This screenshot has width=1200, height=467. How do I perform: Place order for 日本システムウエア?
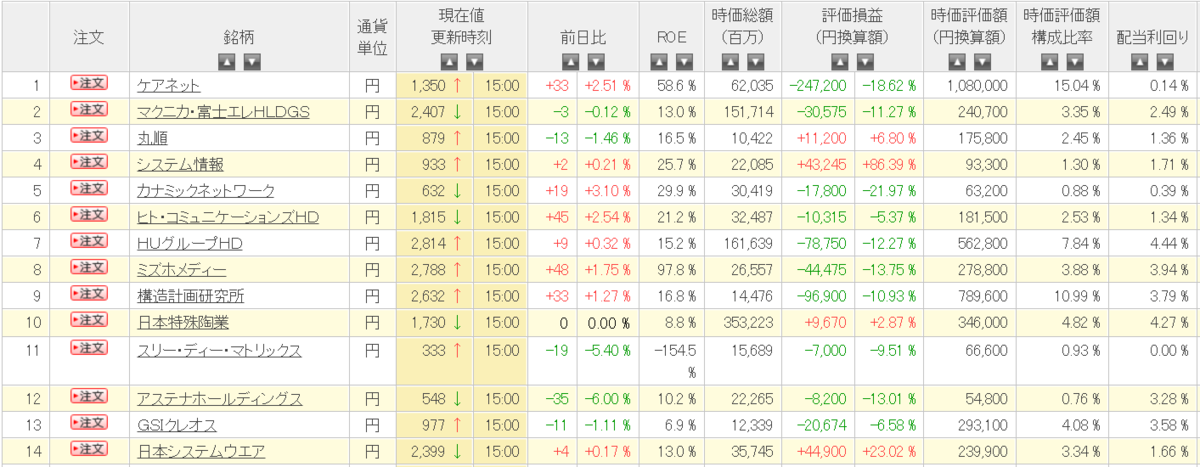click(88, 450)
